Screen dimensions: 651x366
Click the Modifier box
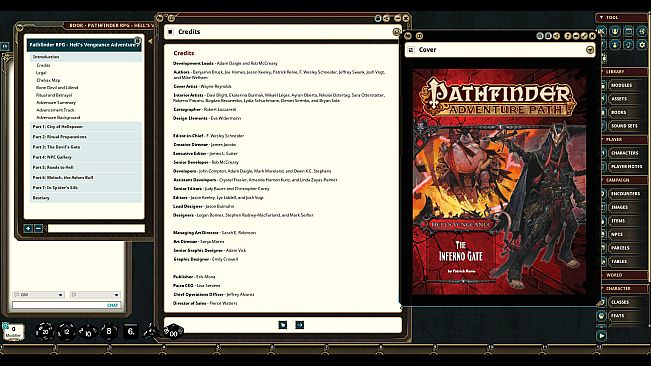(x=14, y=332)
